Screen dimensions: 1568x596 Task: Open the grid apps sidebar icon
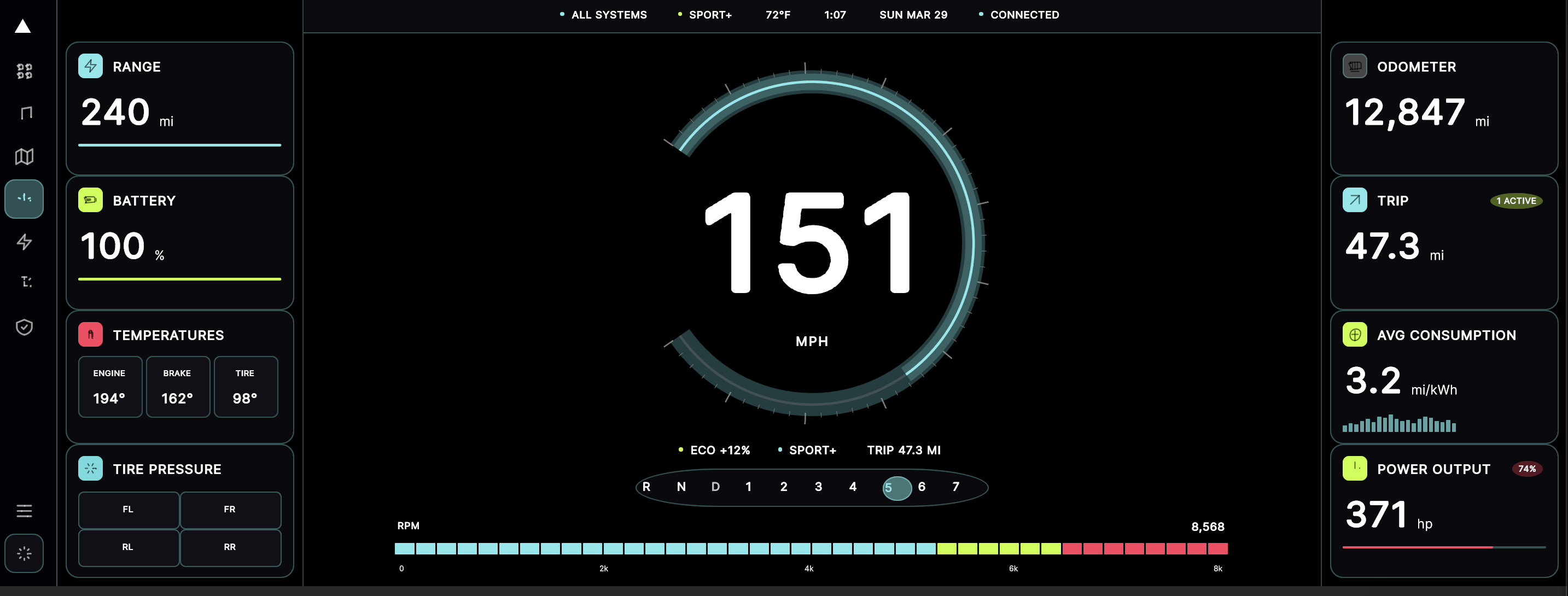click(x=25, y=71)
